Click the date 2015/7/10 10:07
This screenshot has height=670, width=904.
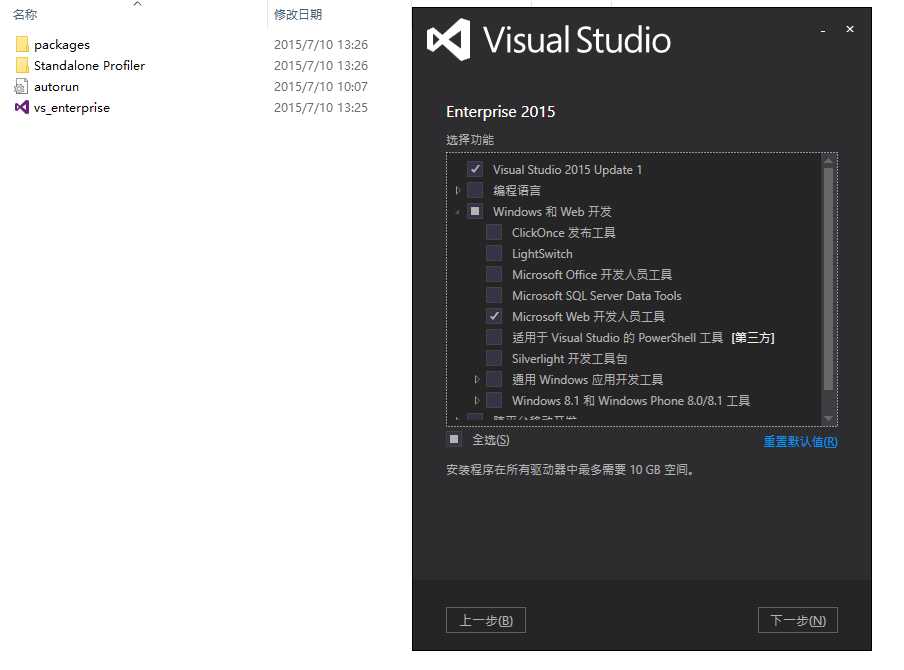coord(321,86)
